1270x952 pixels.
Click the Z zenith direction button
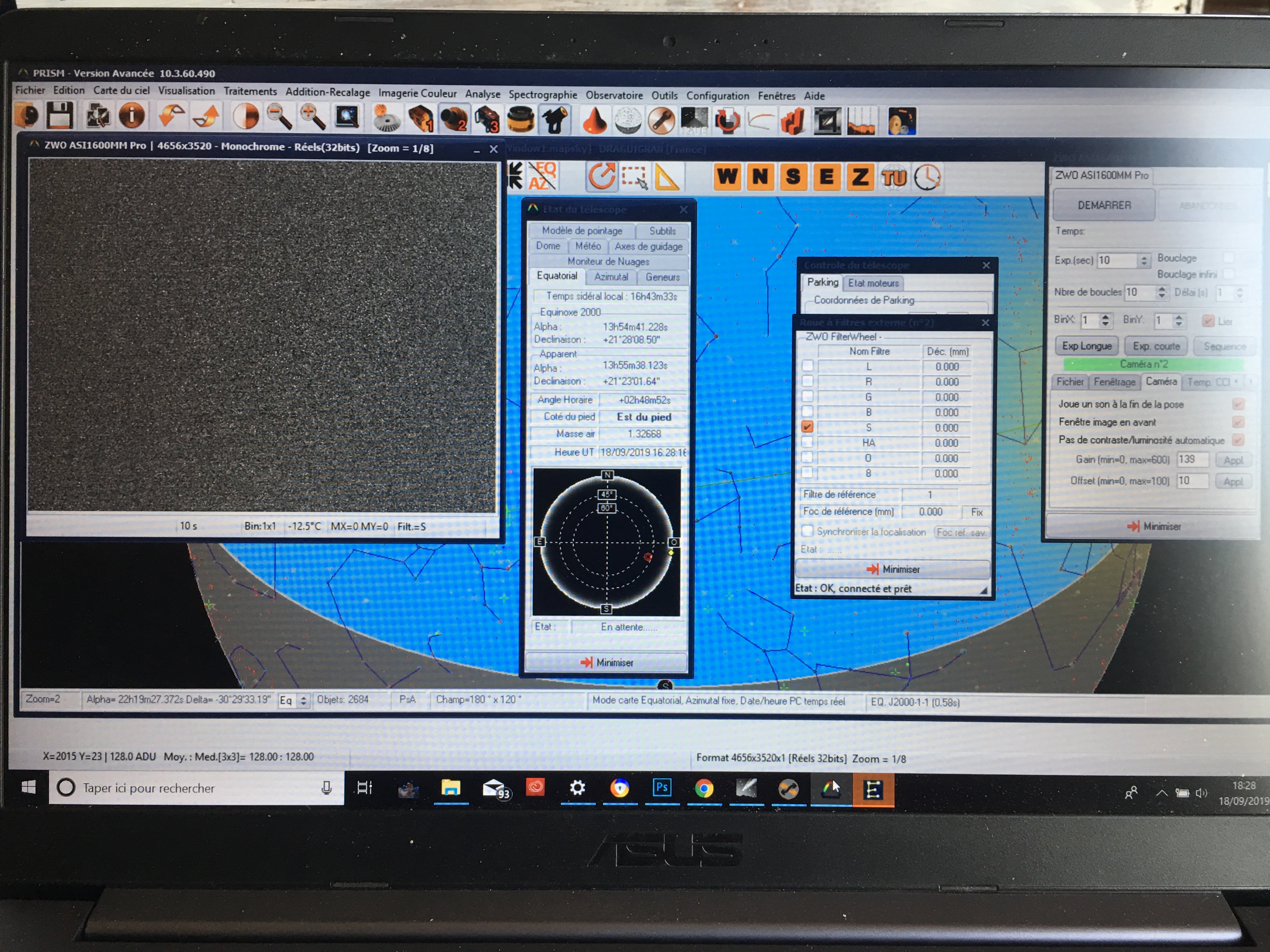[860, 177]
